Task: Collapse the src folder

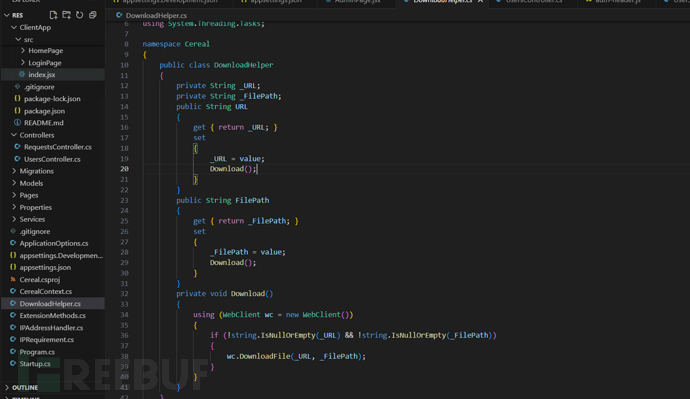Action: 18,39
